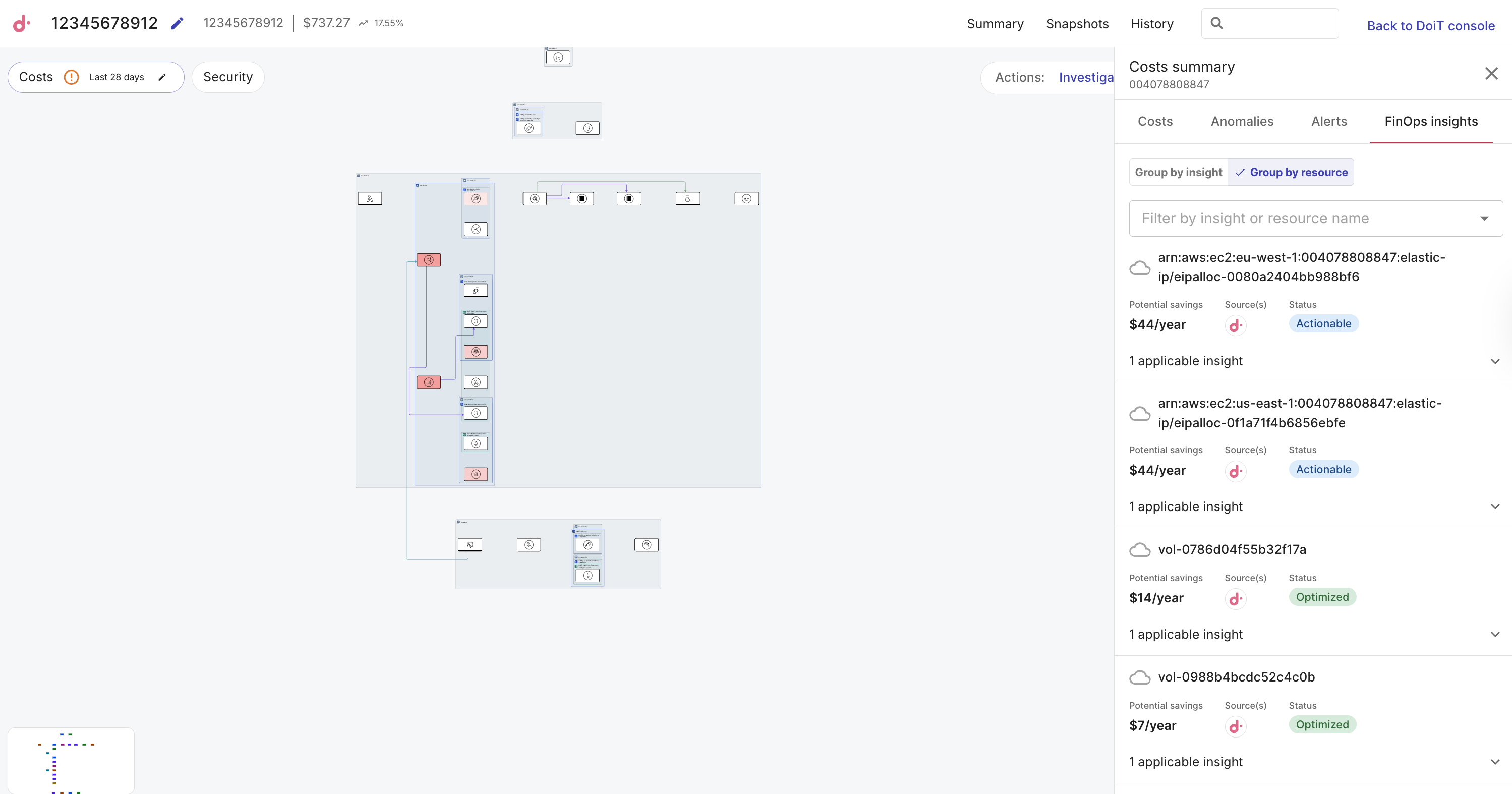Click the warning icon inside the Costs pill
Viewport: 1512px width, 794px height.
point(71,77)
